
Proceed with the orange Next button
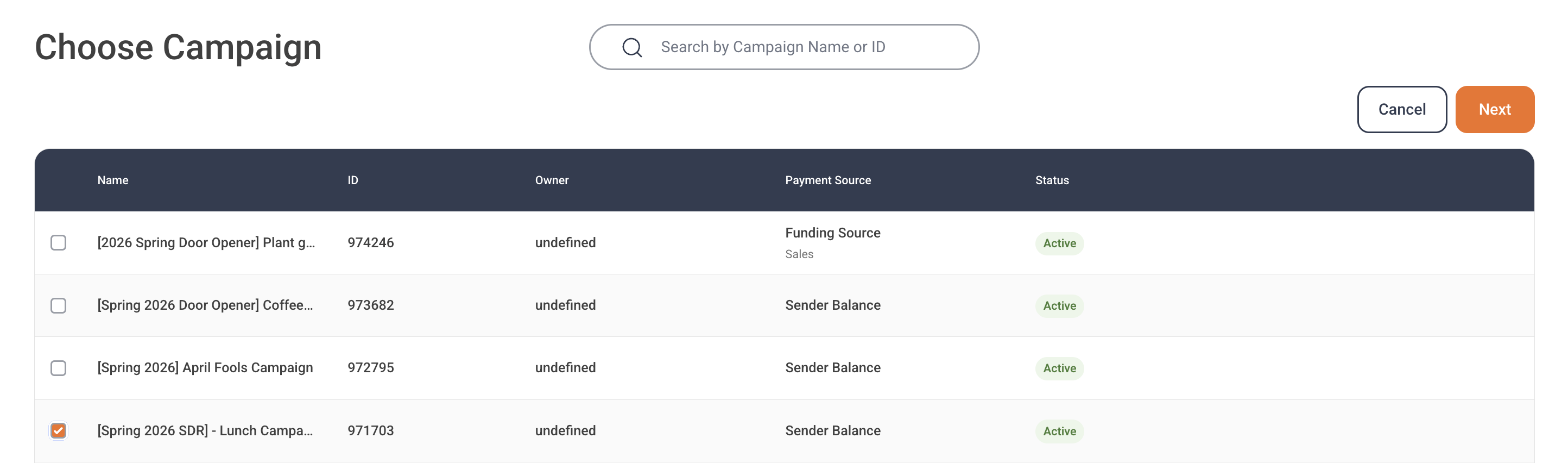tap(1494, 109)
